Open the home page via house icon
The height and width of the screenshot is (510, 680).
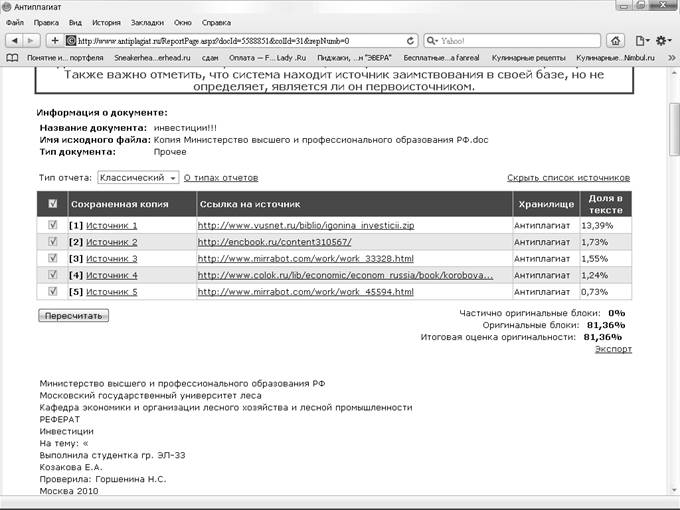[x=615, y=41]
